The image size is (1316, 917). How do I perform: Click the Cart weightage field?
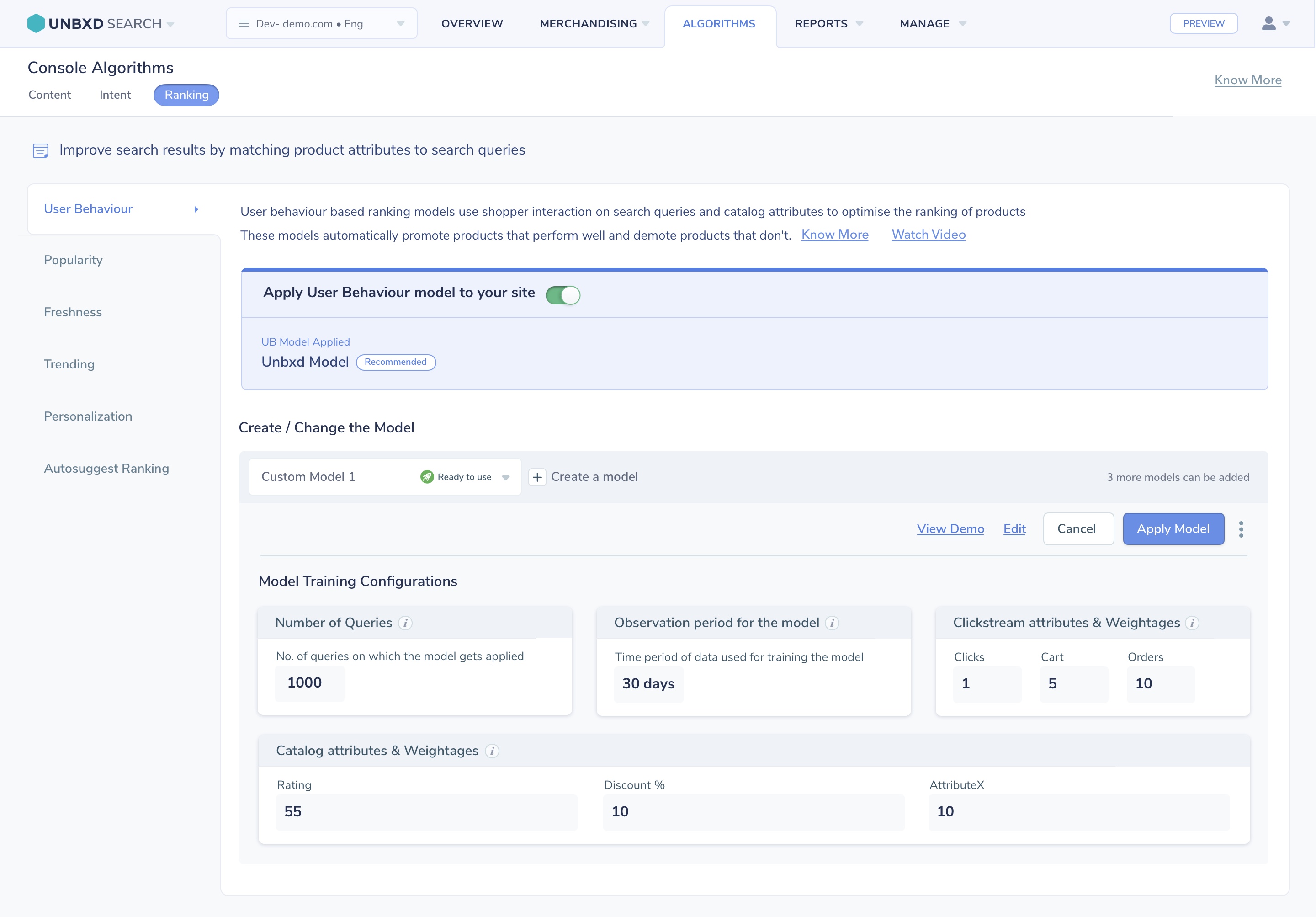pos(1073,684)
